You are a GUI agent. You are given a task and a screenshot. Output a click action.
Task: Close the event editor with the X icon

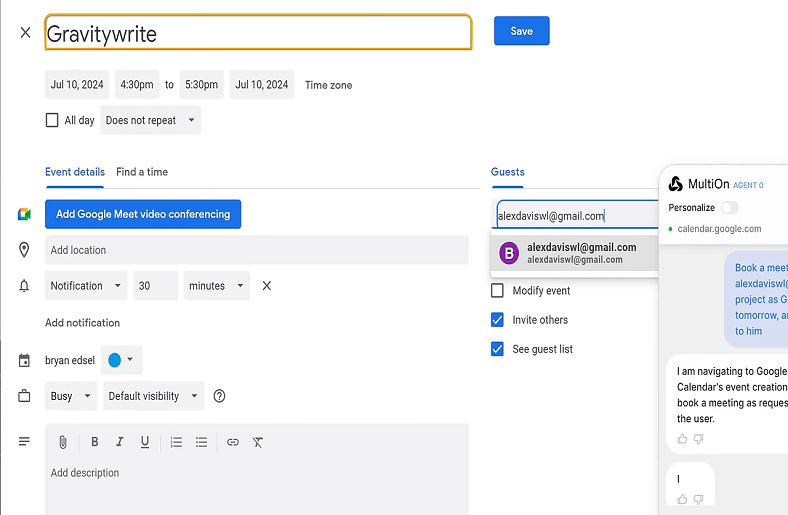[x=25, y=33]
